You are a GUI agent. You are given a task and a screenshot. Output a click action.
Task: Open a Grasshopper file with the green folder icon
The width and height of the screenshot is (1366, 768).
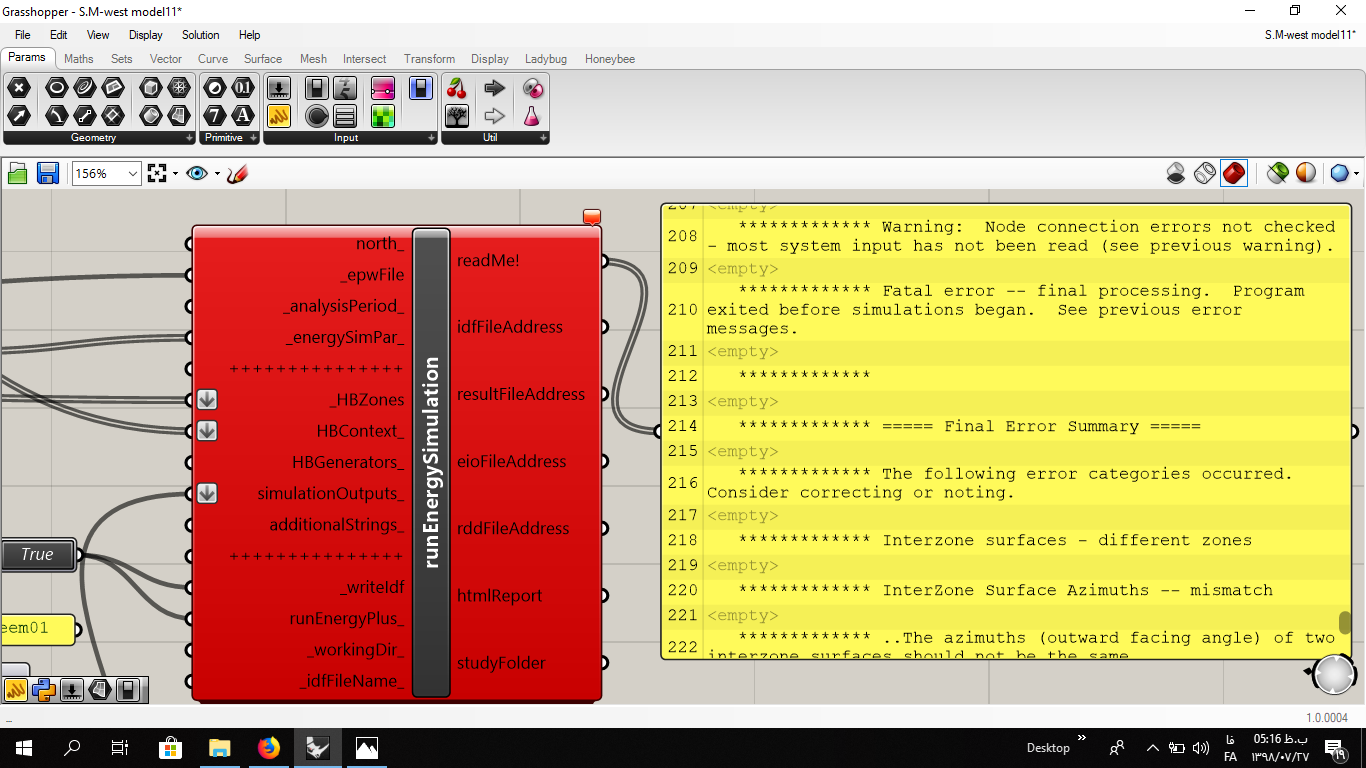(x=18, y=174)
